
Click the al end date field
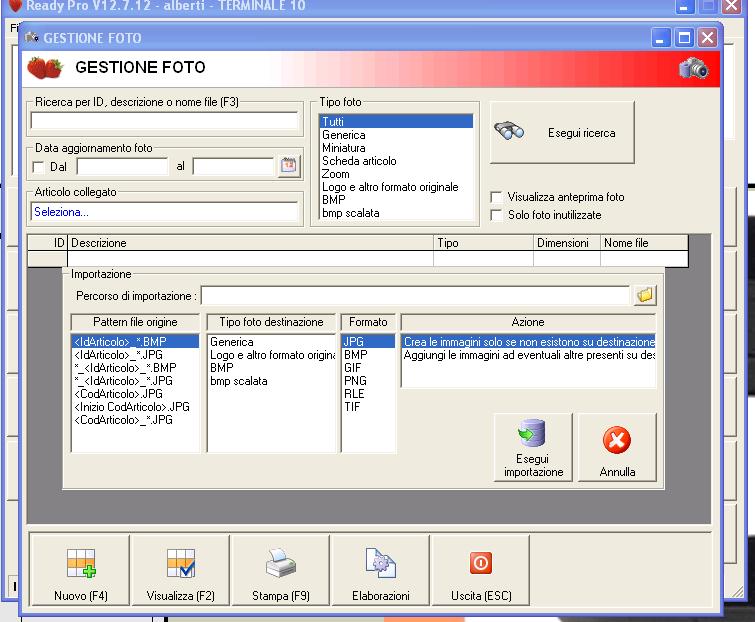[234, 167]
